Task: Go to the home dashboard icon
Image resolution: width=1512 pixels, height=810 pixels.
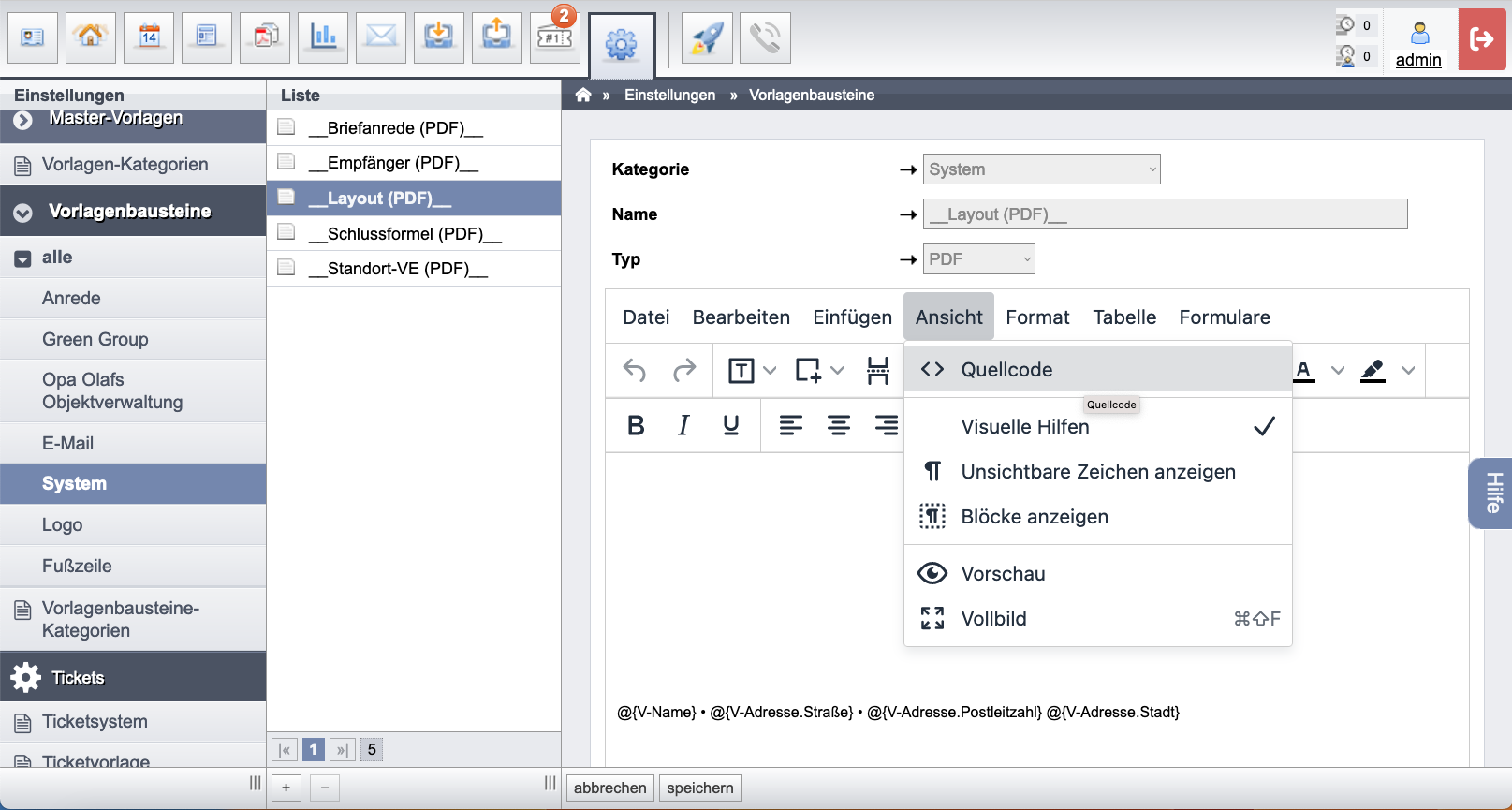Action: pyautogui.click(x=91, y=37)
